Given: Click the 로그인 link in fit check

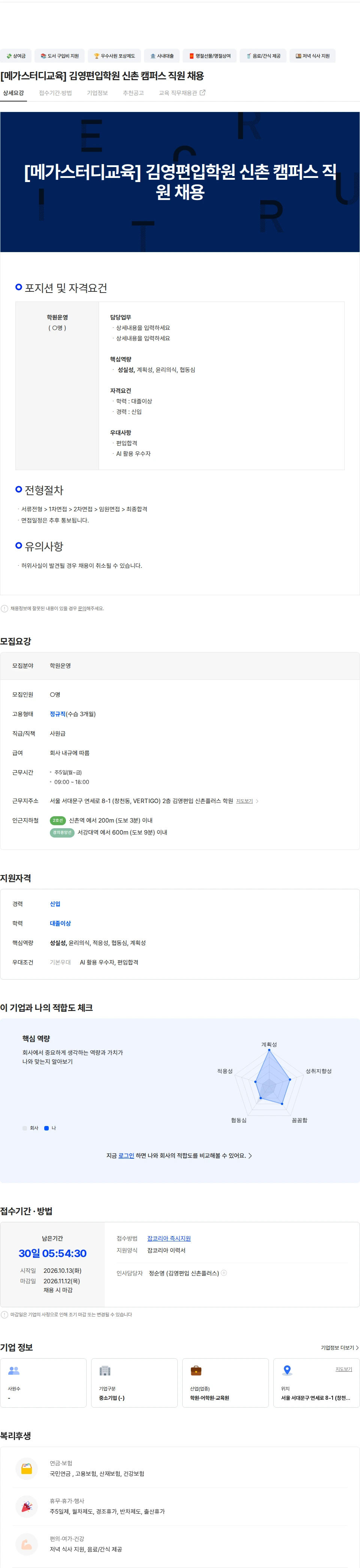Looking at the screenshot, I should tap(126, 1155).
